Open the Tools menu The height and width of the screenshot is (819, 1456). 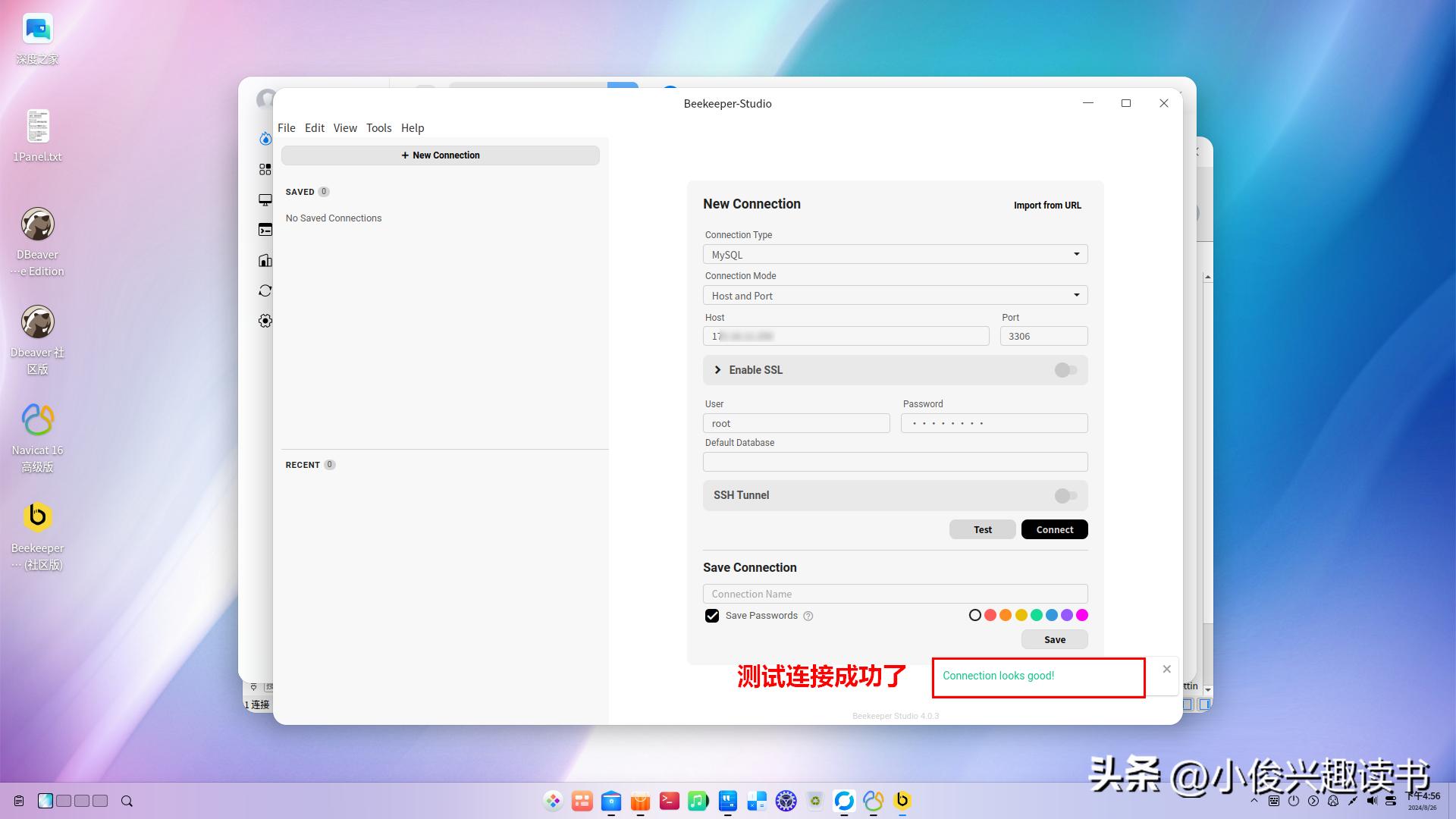(378, 127)
